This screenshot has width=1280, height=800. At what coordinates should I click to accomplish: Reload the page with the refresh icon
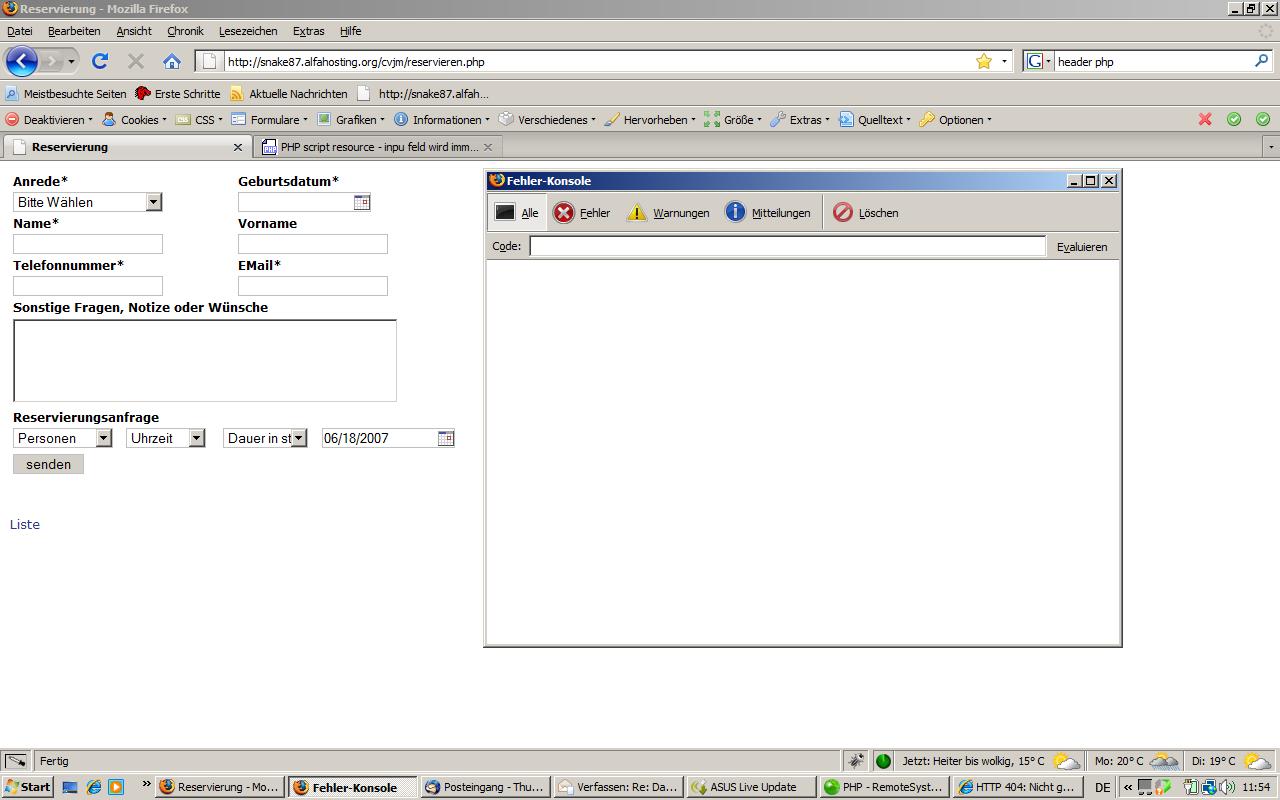click(x=100, y=61)
